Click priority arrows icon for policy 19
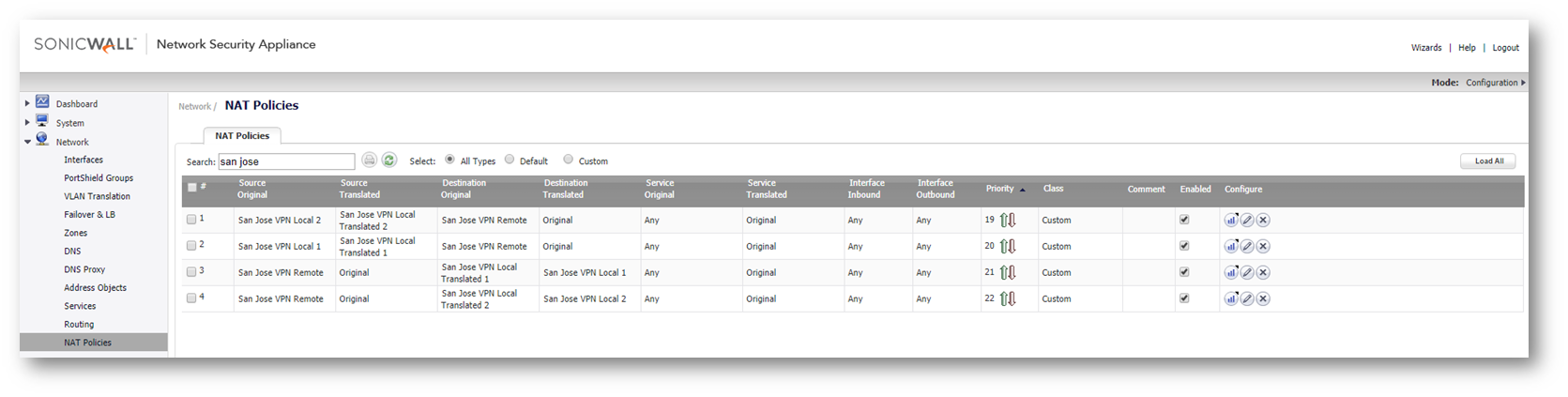 [1008, 220]
